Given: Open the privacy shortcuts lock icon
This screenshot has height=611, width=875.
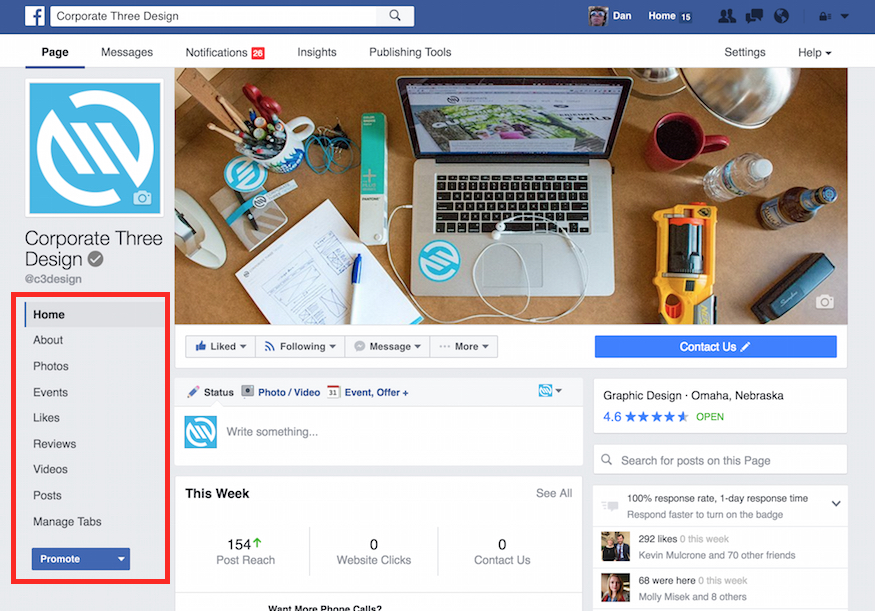Looking at the screenshot, I should click(x=825, y=16).
